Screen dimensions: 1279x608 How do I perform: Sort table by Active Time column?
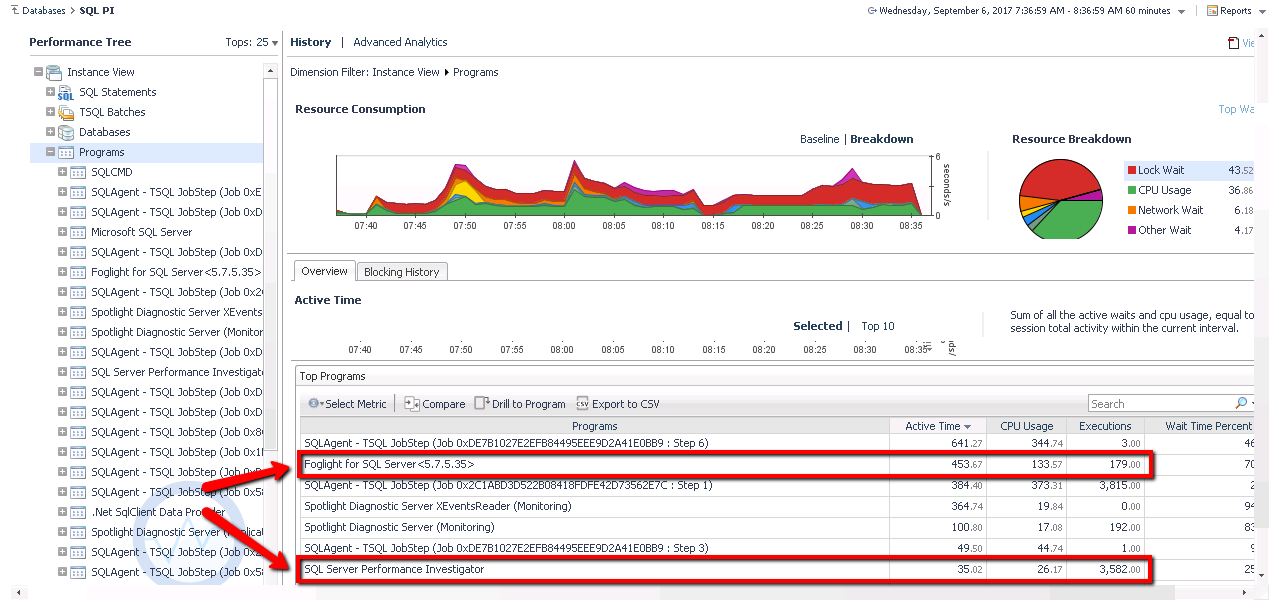938,426
